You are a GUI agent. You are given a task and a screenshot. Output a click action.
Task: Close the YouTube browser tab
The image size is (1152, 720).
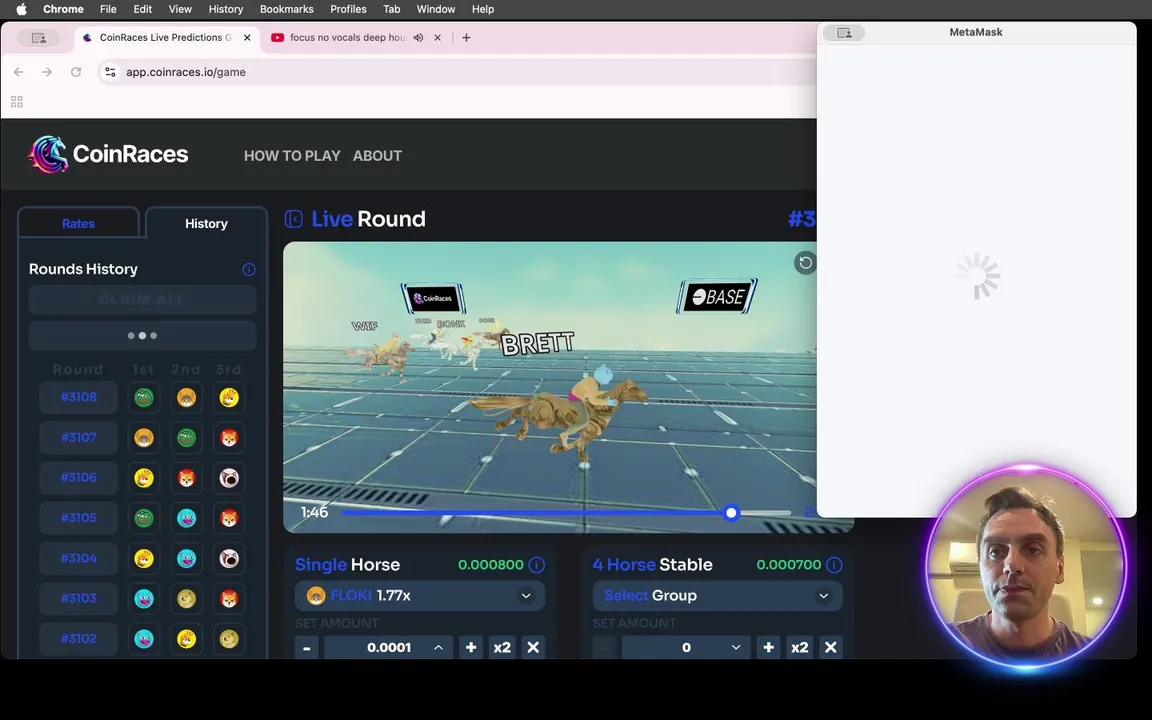click(x=438, y=37)
